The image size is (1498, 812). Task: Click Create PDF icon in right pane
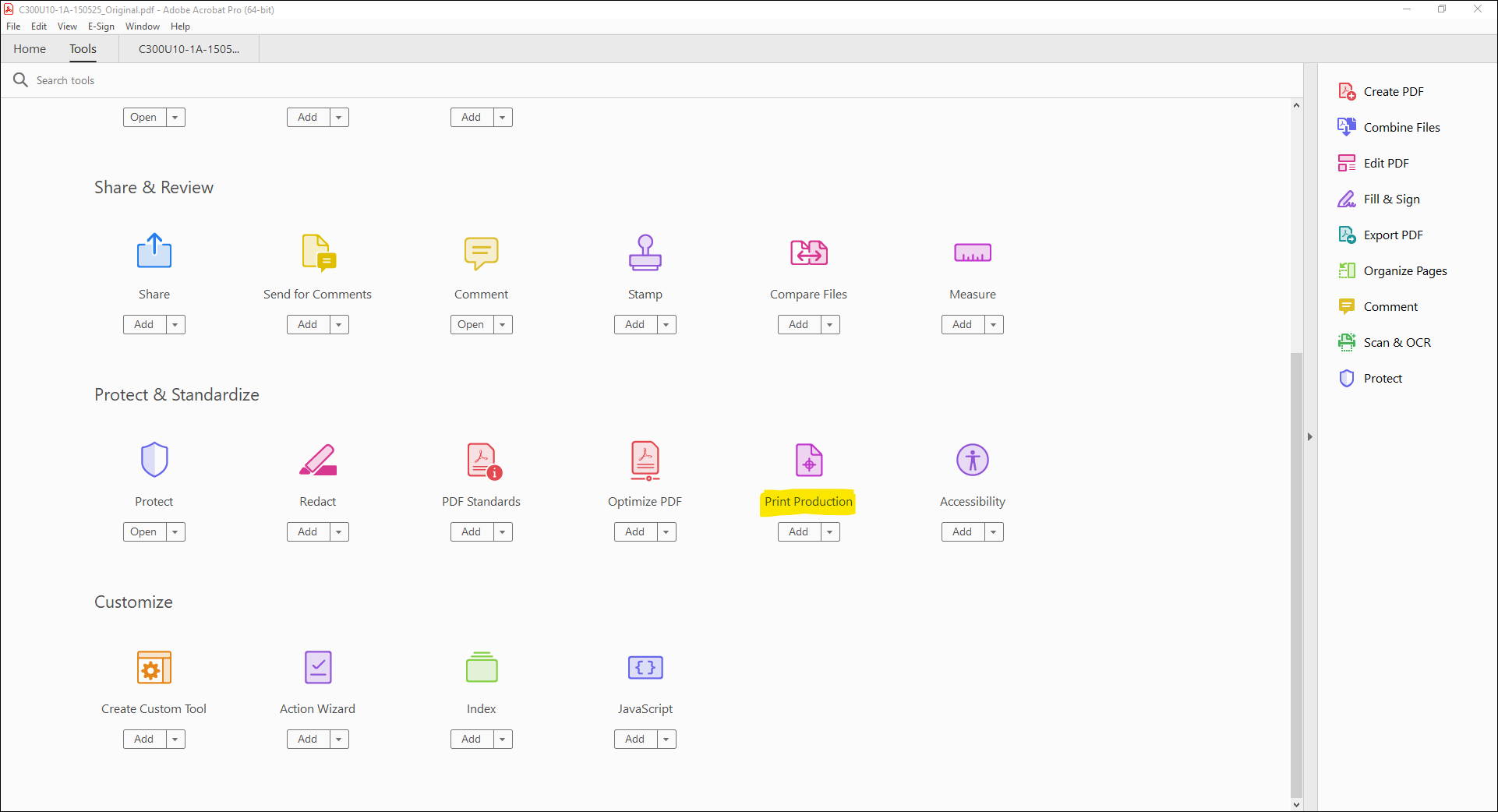(1347, 91)
